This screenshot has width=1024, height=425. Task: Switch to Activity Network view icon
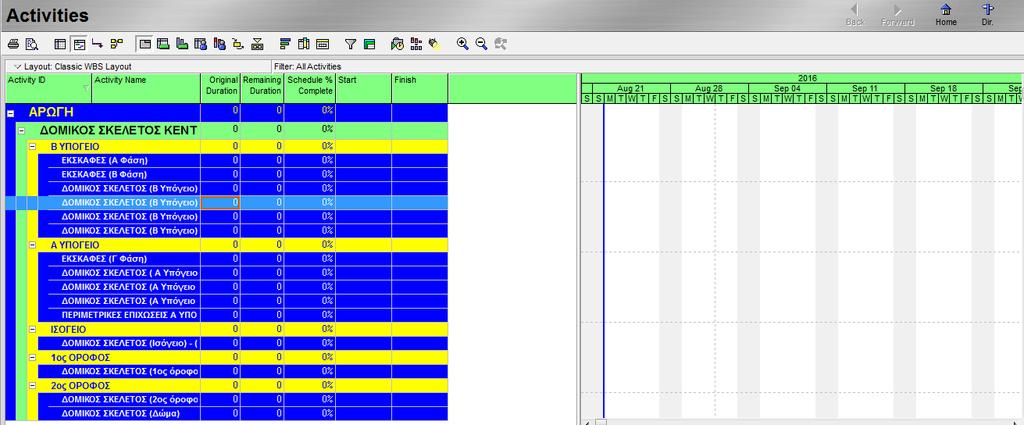116,44
